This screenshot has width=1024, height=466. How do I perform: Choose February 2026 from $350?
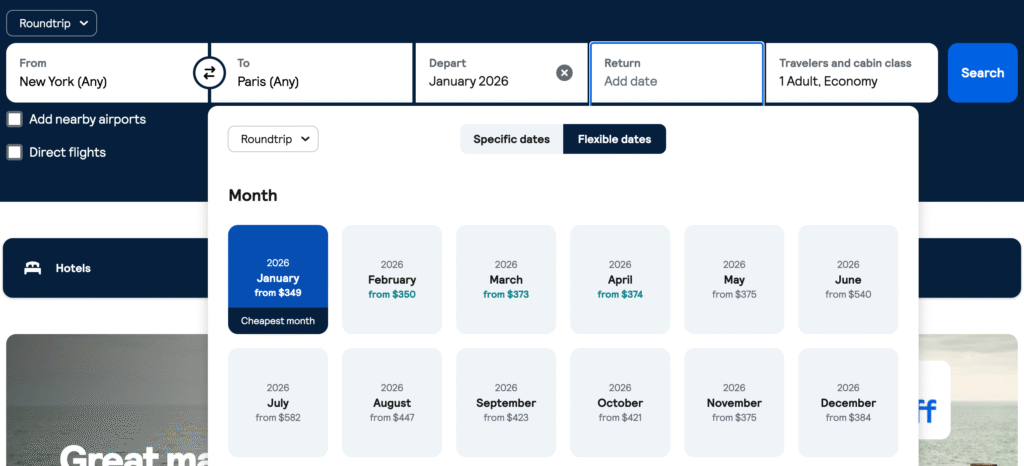coord(392,279)
